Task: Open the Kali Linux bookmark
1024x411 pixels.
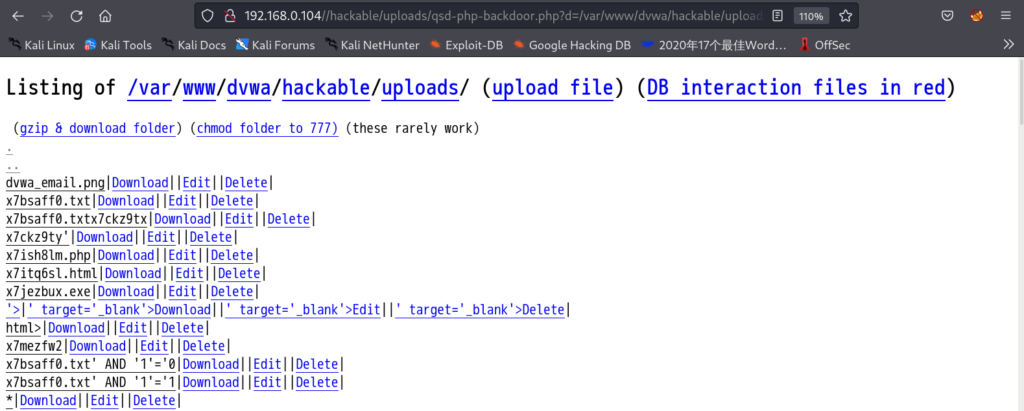Action: pyautogui.click(x=42, y=45)
